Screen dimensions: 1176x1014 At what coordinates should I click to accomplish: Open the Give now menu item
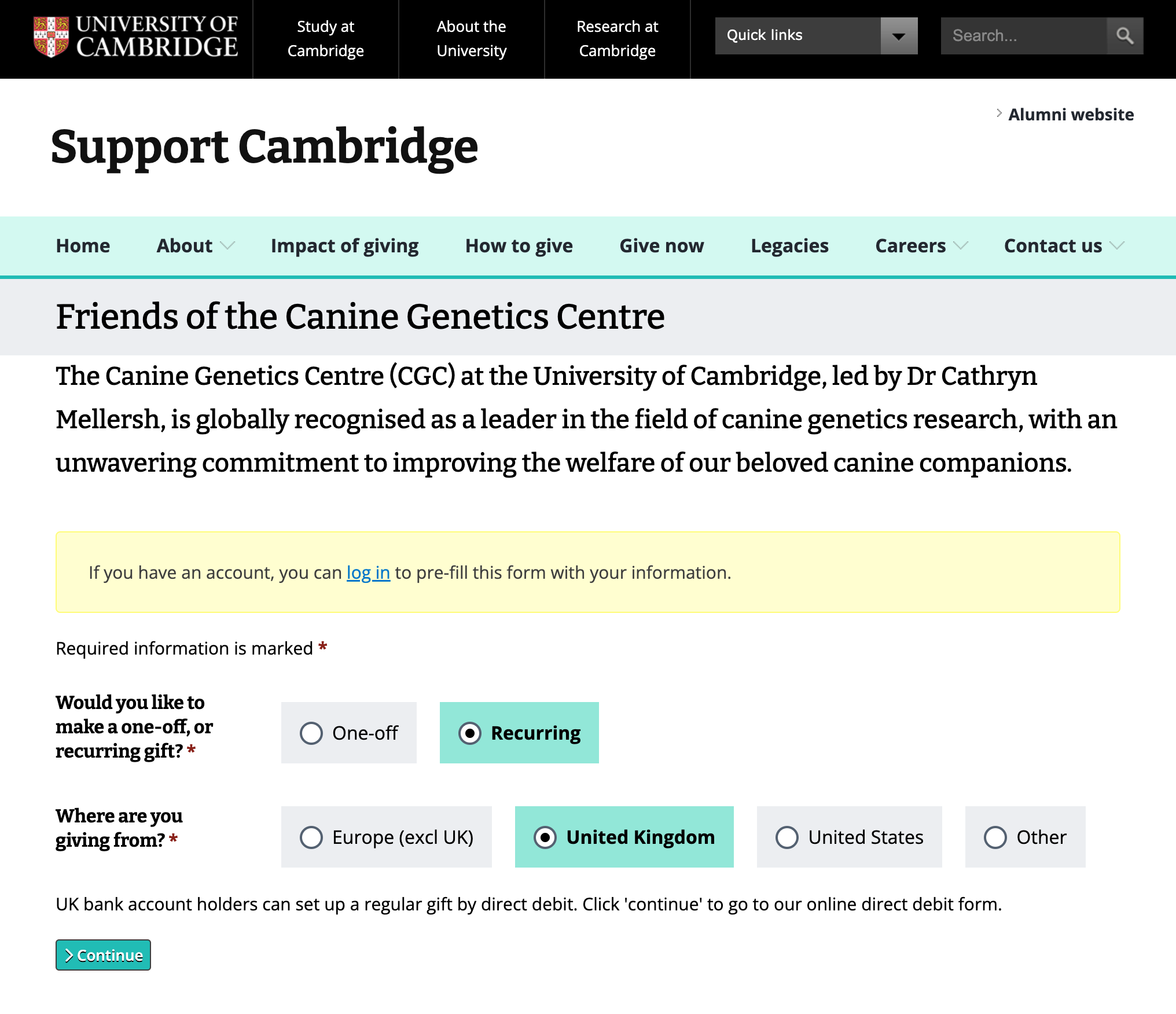tap(661, 246)
